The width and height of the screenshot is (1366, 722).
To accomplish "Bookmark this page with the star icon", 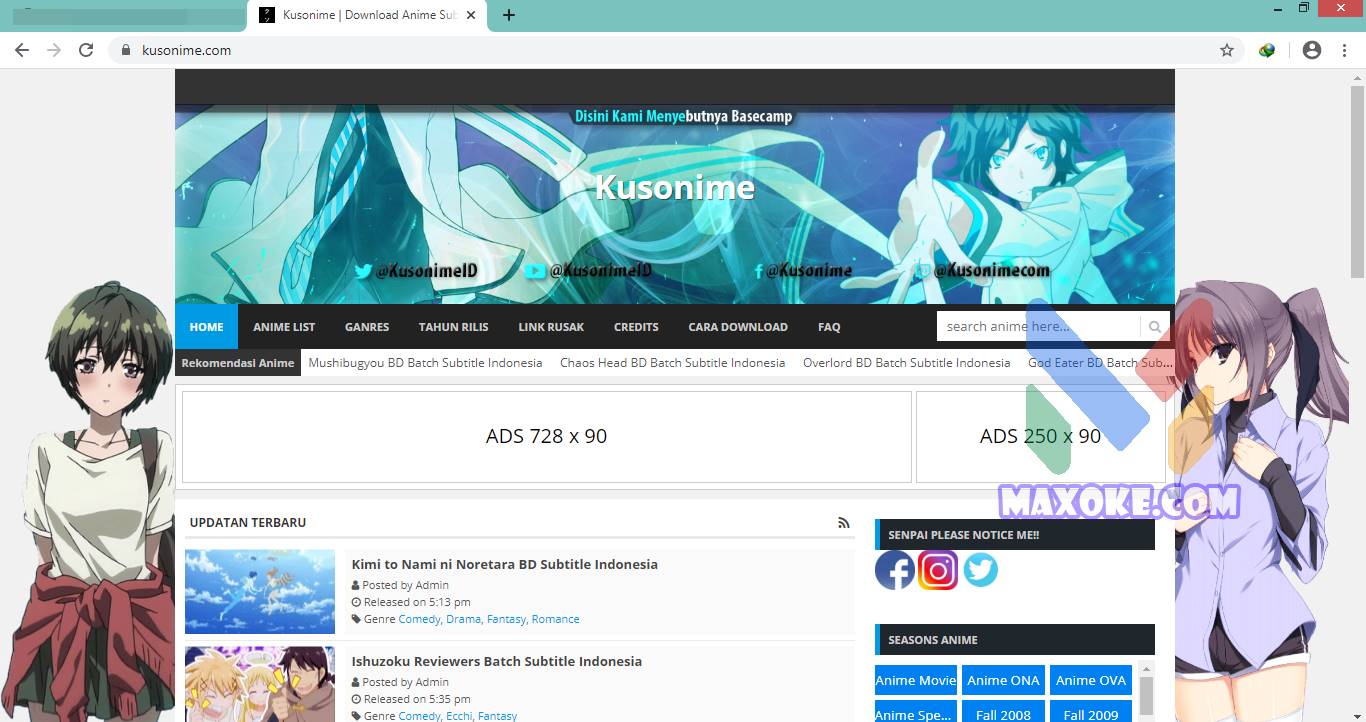I will click(x=1227, y=50).
